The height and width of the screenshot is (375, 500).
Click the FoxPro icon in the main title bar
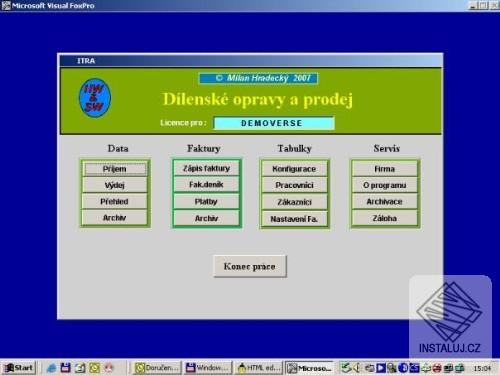pos(6,5)
